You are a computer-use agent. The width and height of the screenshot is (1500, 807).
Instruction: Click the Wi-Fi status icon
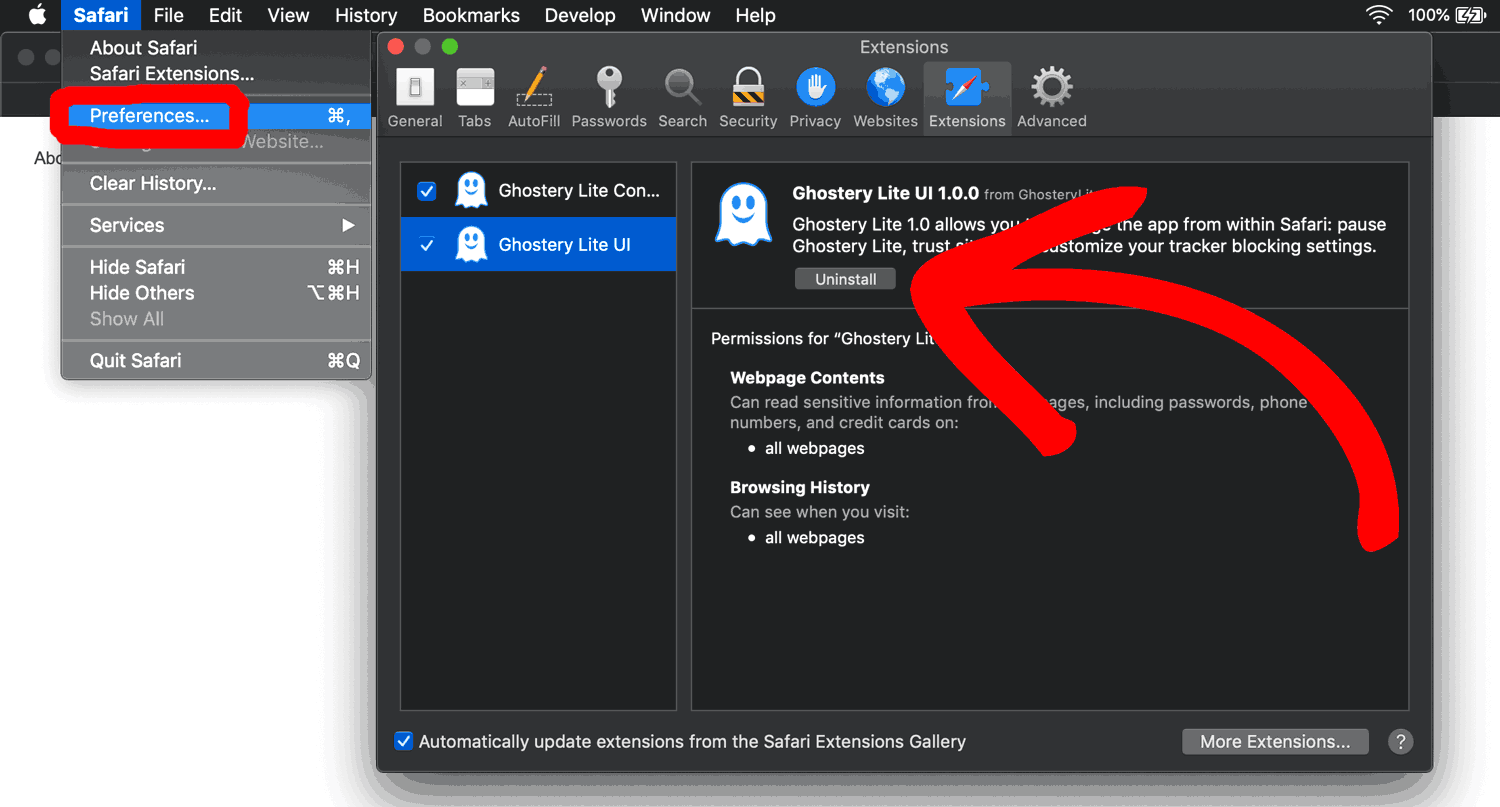click(x=1379, y=15)
